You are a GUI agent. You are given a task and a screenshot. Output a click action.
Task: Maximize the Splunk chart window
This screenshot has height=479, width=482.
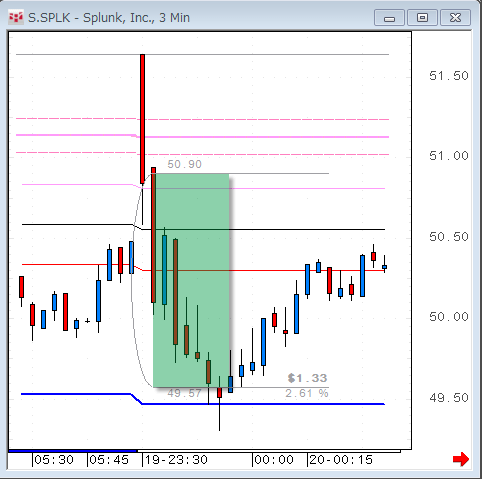coord(422,17)
